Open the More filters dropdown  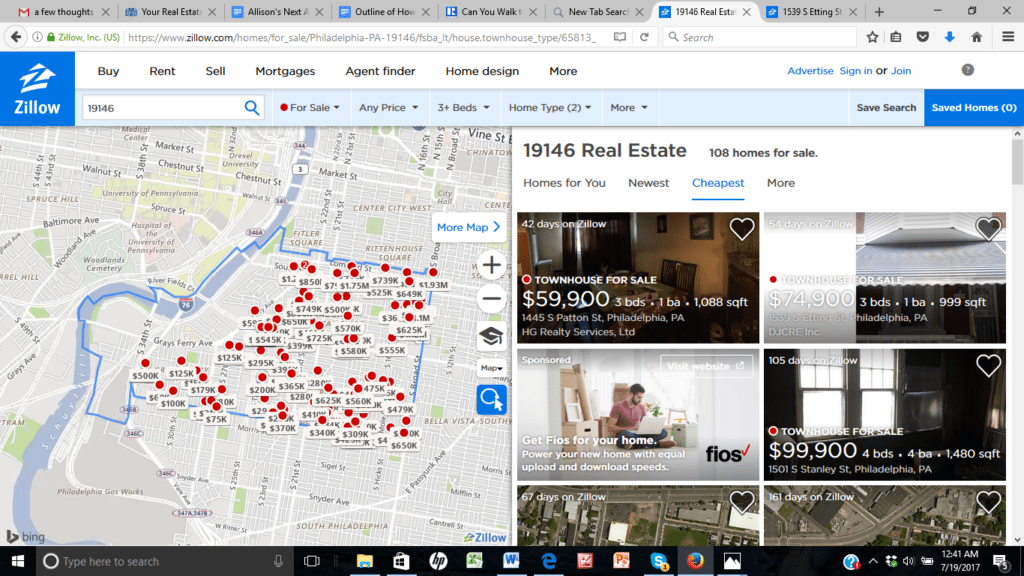[x=628, y=108]
